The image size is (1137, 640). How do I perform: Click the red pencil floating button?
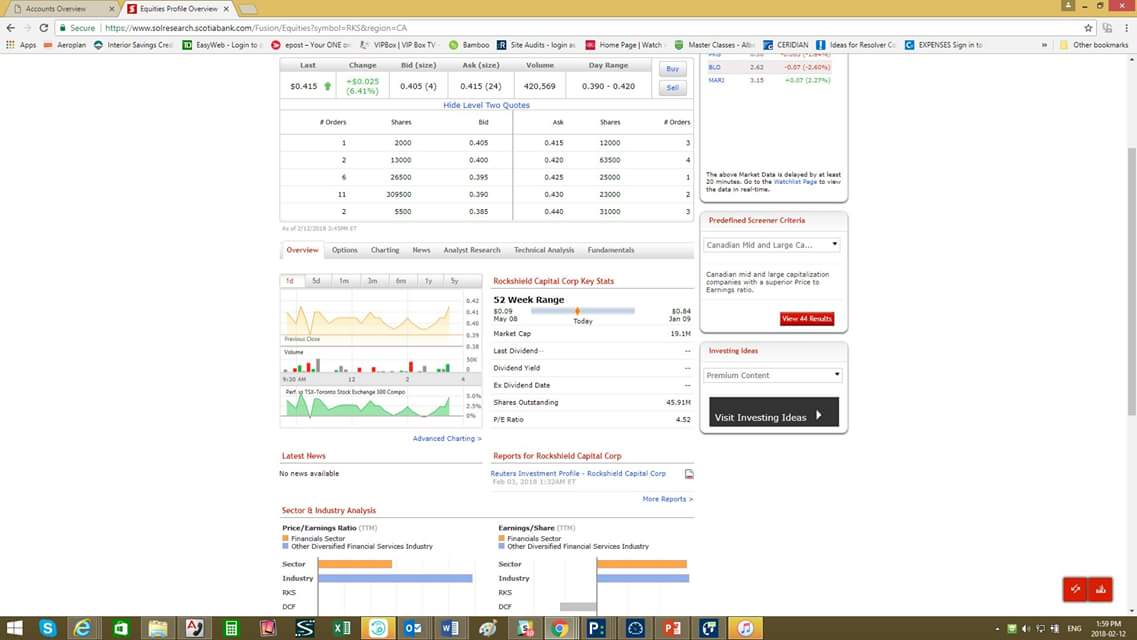1075,589
